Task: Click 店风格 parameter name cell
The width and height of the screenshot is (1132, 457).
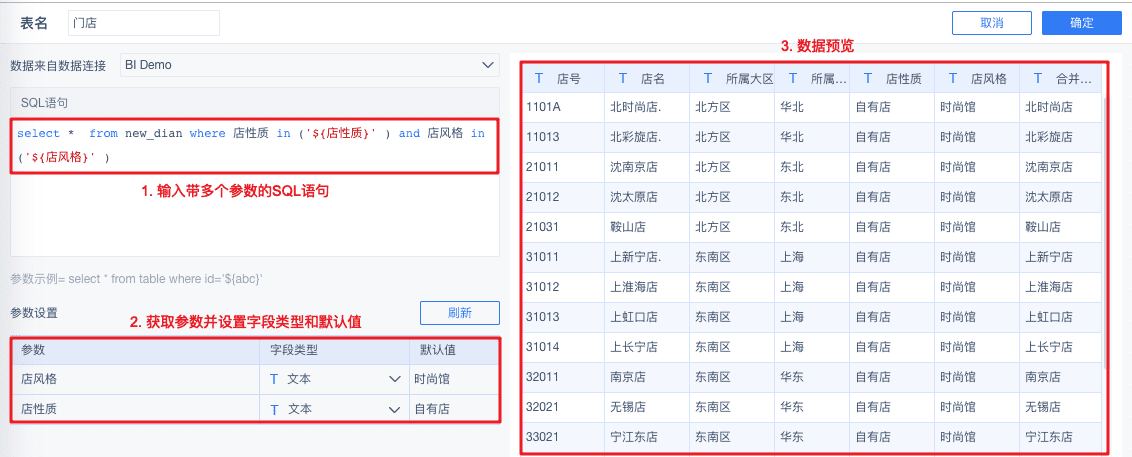Action: (x=136, y=379)
